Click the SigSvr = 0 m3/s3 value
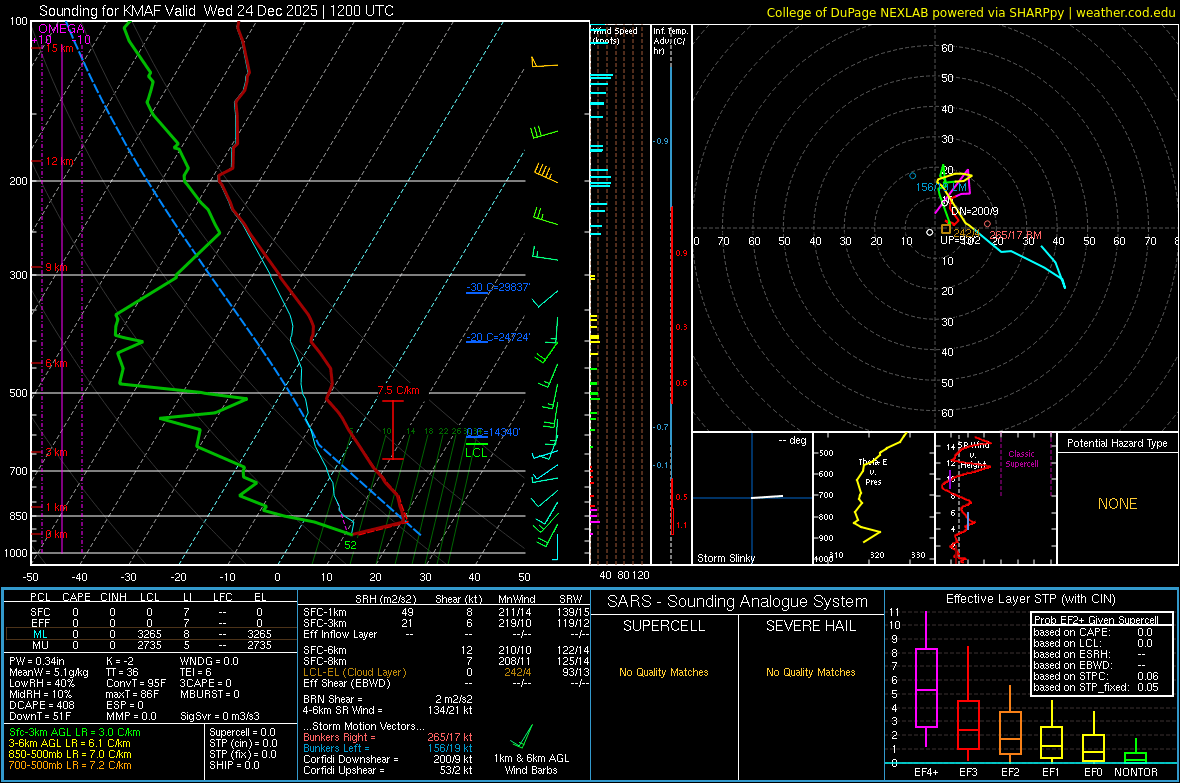Image resolution: width=1180 pixels, height=783 pixels. coord(220,716)
